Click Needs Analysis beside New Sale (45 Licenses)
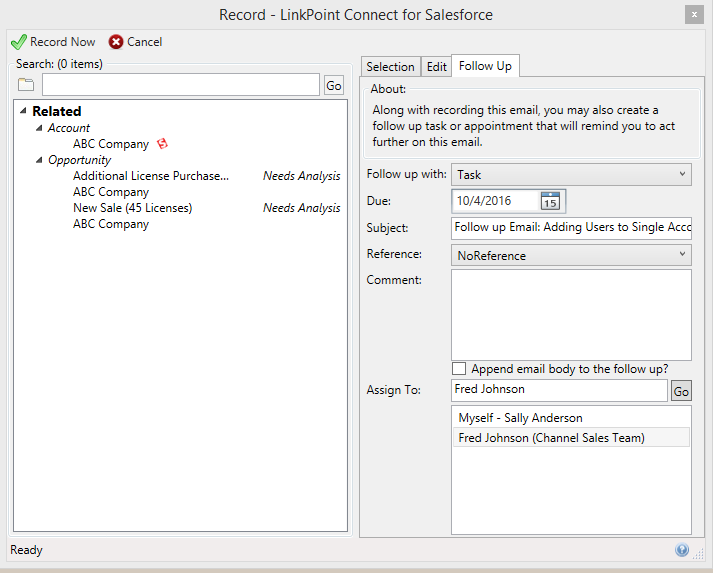713x573 pixels. point(301,208)
